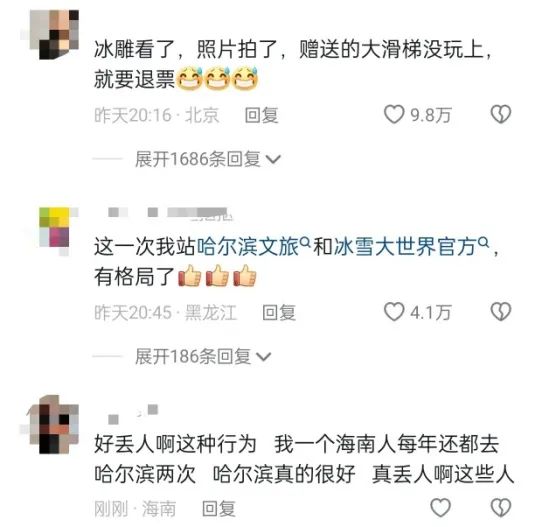Like the Beijing comment with 9.8万 likes
The width and height of the screenshot is (542, 527).
(394, 114)
